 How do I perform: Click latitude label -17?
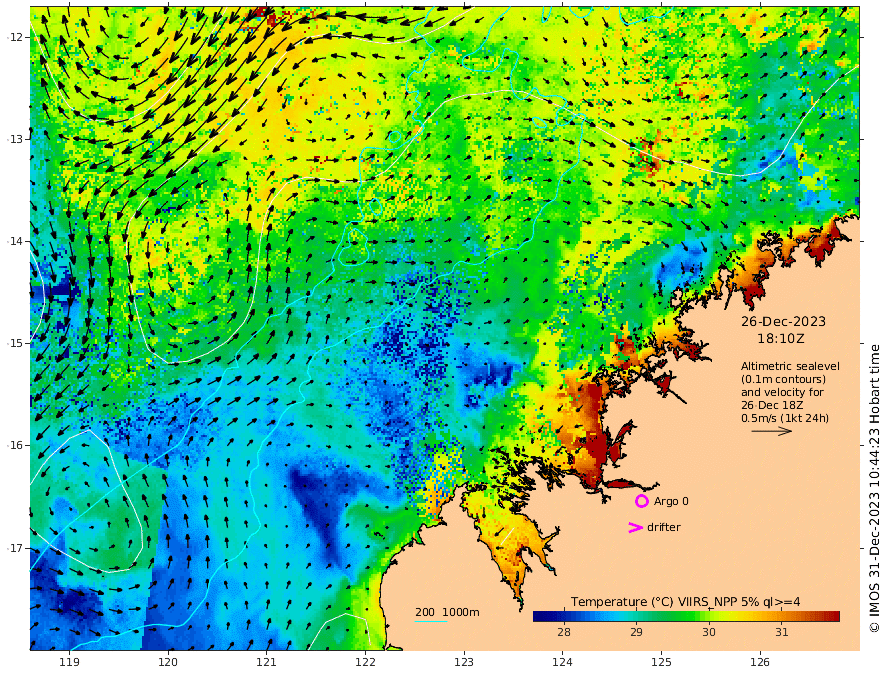[x=15, y=548]
